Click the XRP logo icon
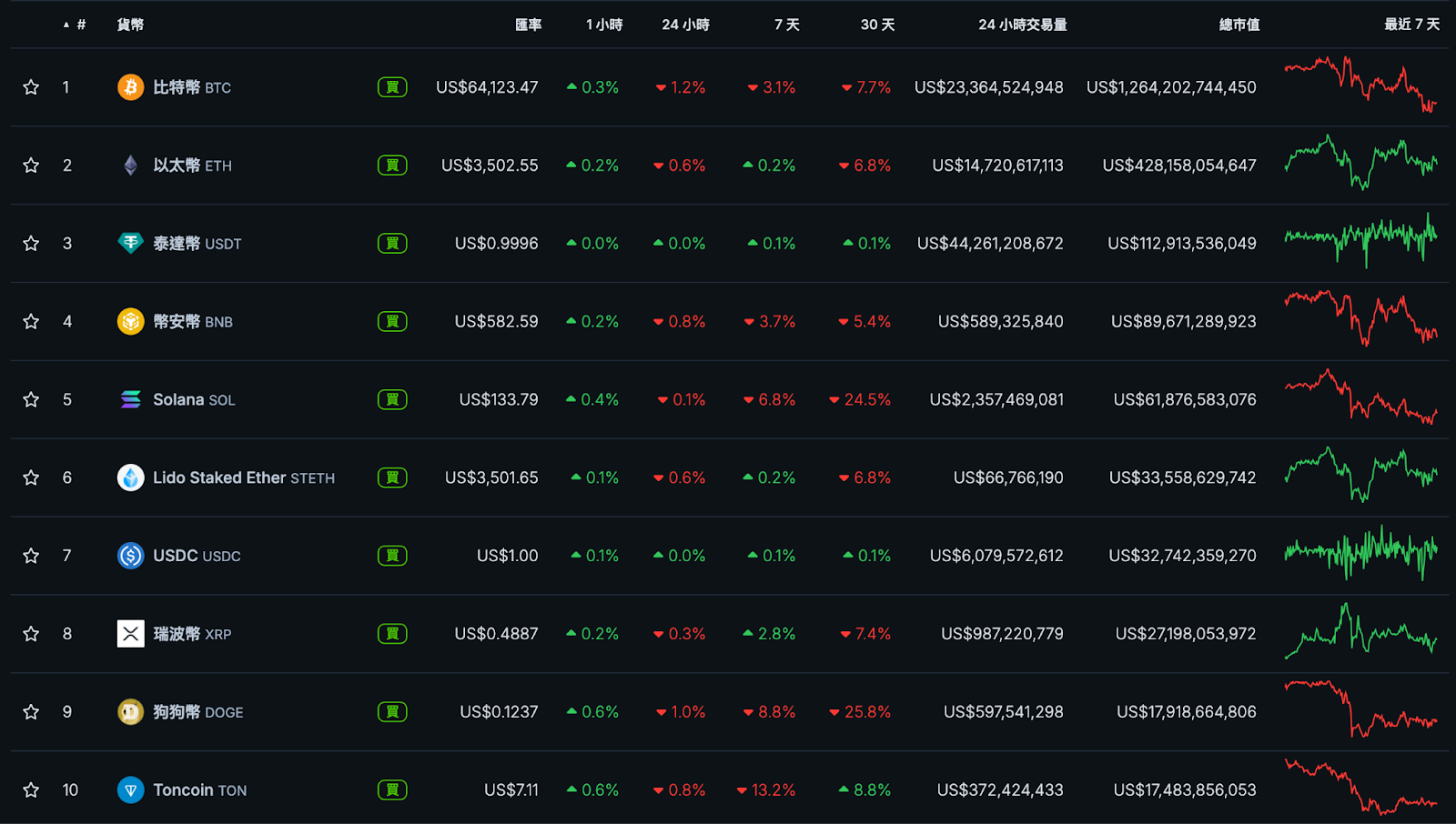Viewport: 1456px width, 824px height. [131, 634]
